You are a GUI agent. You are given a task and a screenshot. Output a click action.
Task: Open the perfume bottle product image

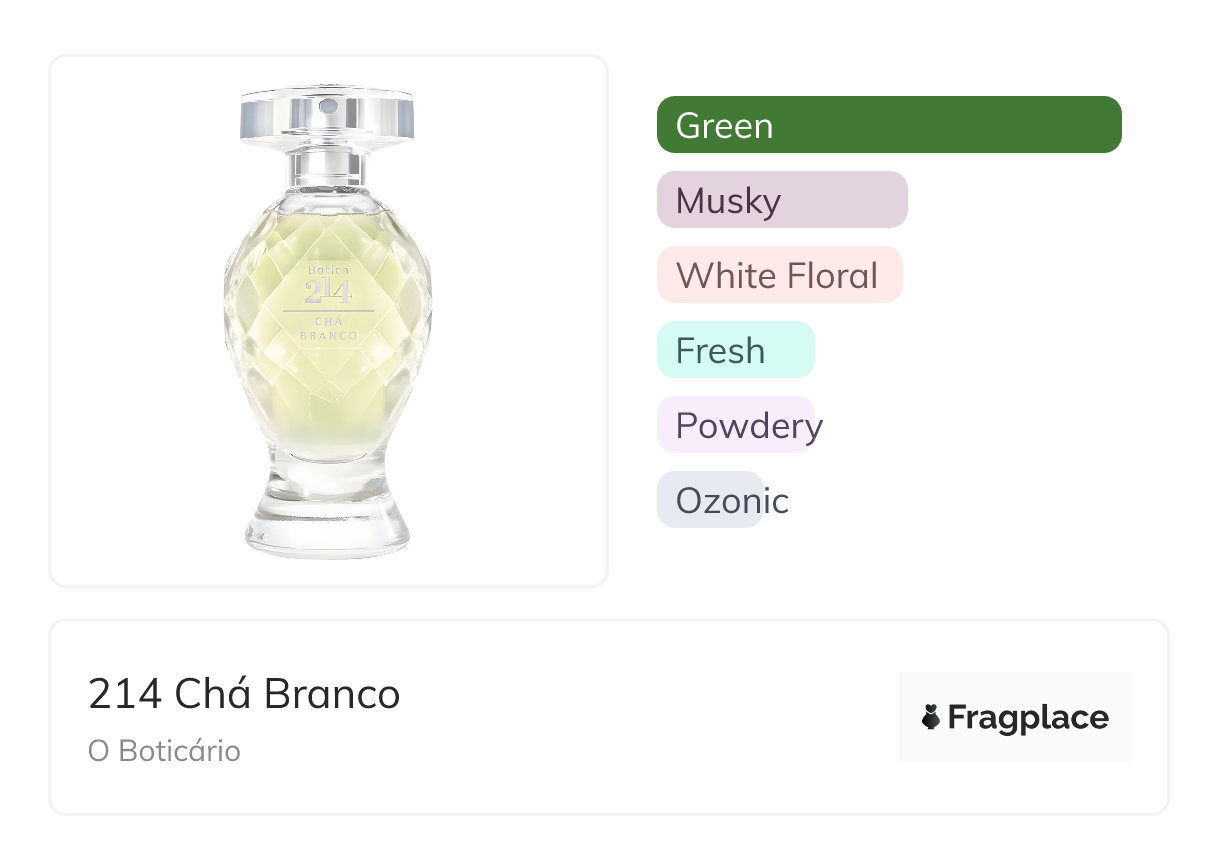click(328, 320)
